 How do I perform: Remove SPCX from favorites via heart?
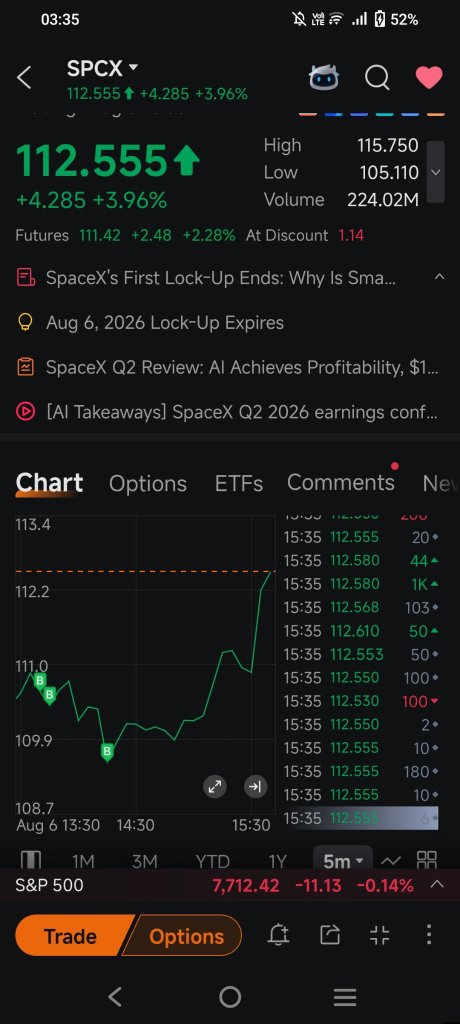pyautogui.click(x=429, y=78)
